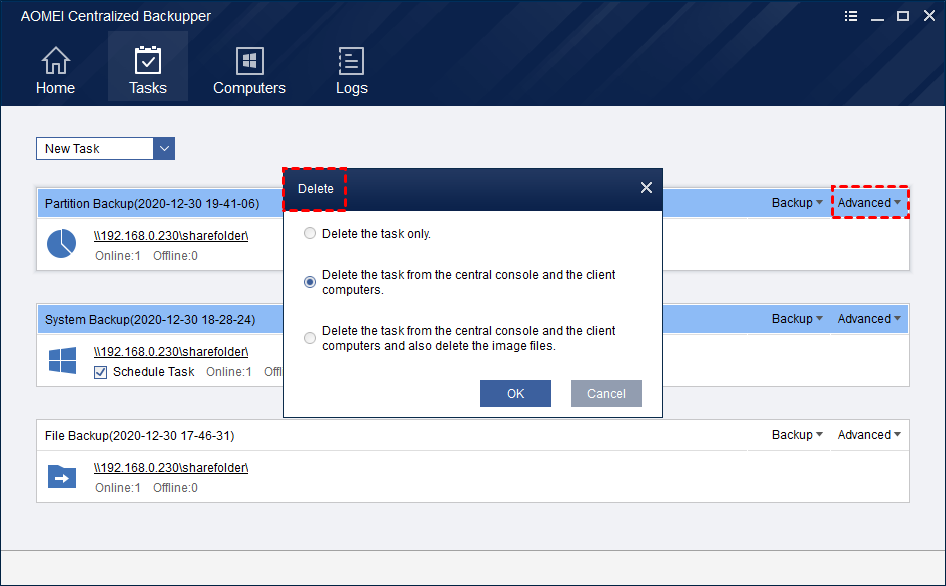Open the Home section icon
Screen dimensions: 946x586
(56, 60)
